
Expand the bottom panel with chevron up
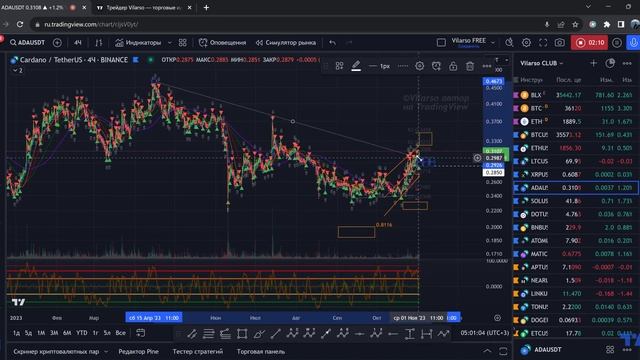[x=487, y=351]
